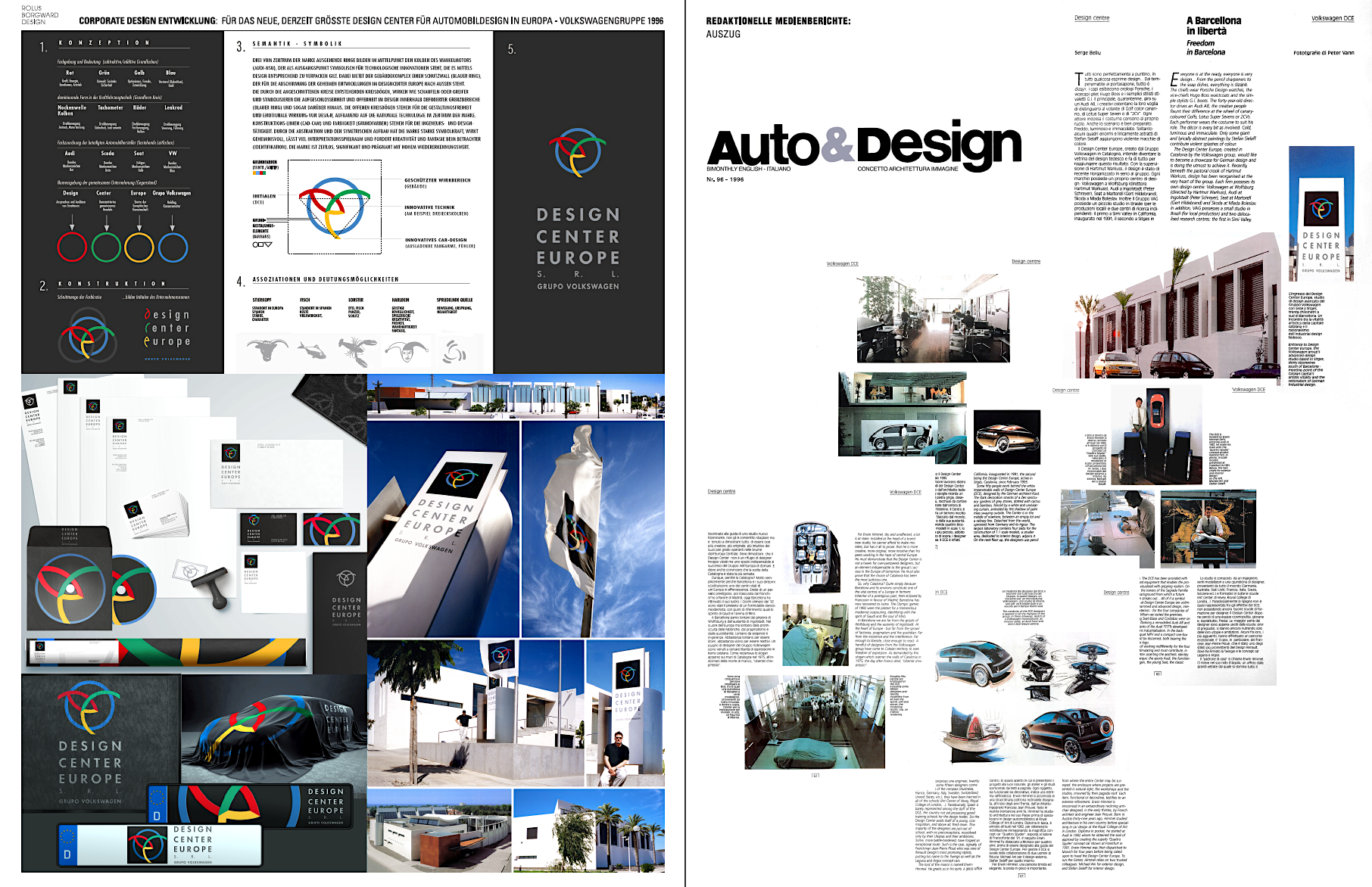Viewport: 1372px width, 887px height.
Task: Click the 'REDAKTIONELLE MEDIENBERICHTE:' heading
Action: [778, 21]
